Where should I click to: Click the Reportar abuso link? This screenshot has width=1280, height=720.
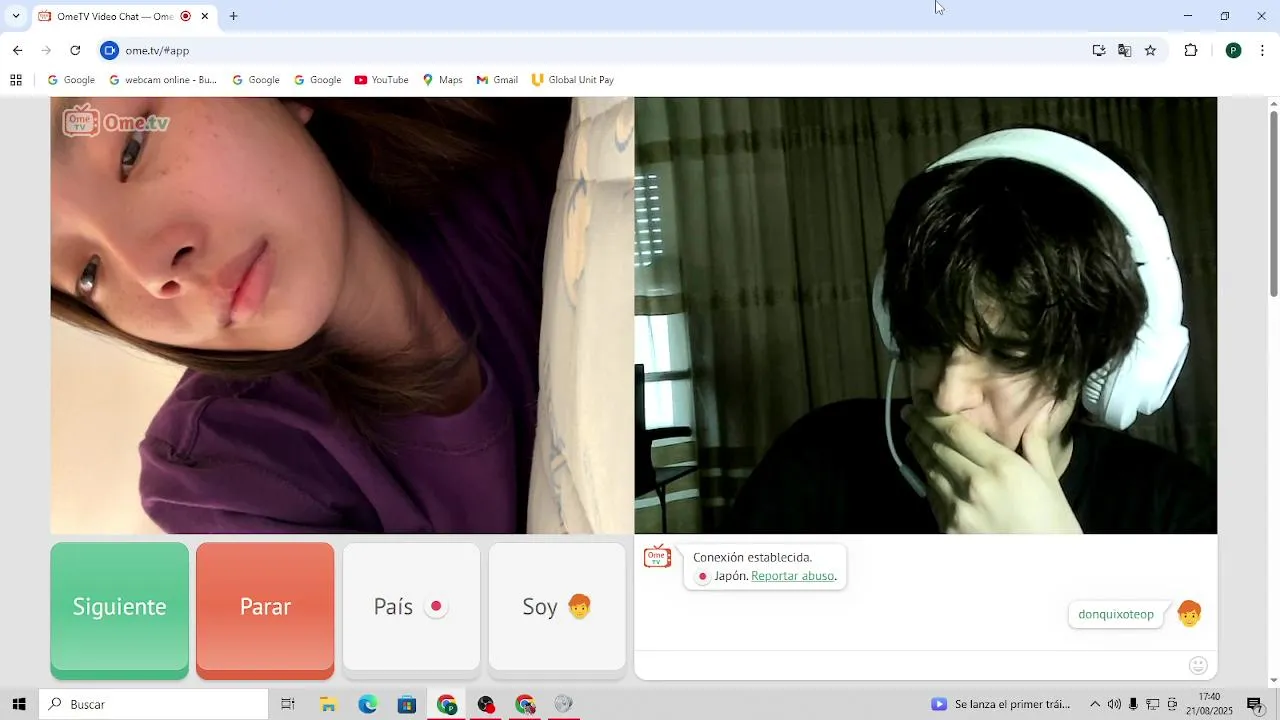[792, 576]
